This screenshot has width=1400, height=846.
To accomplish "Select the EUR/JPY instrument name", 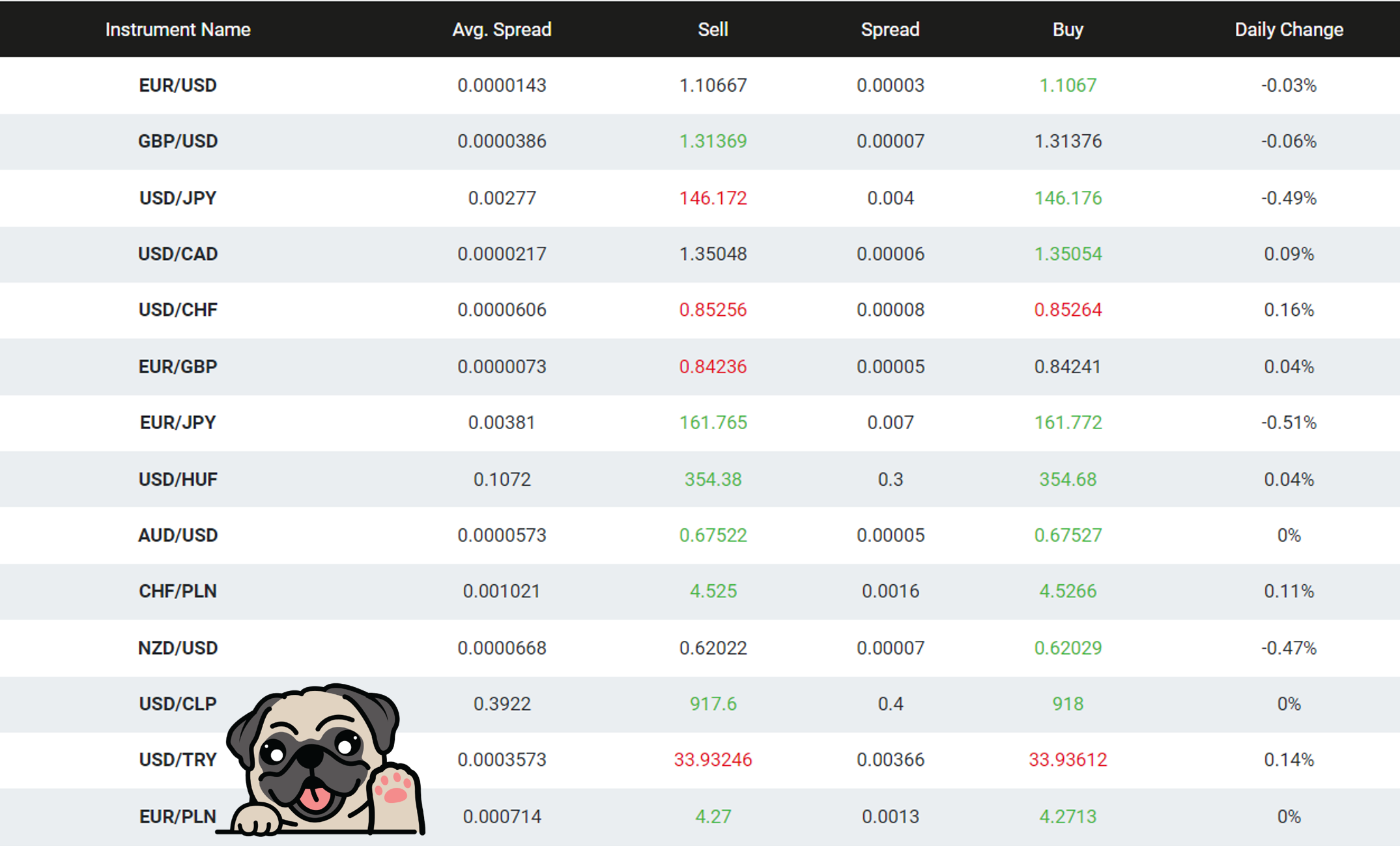I will click(178, 423).
